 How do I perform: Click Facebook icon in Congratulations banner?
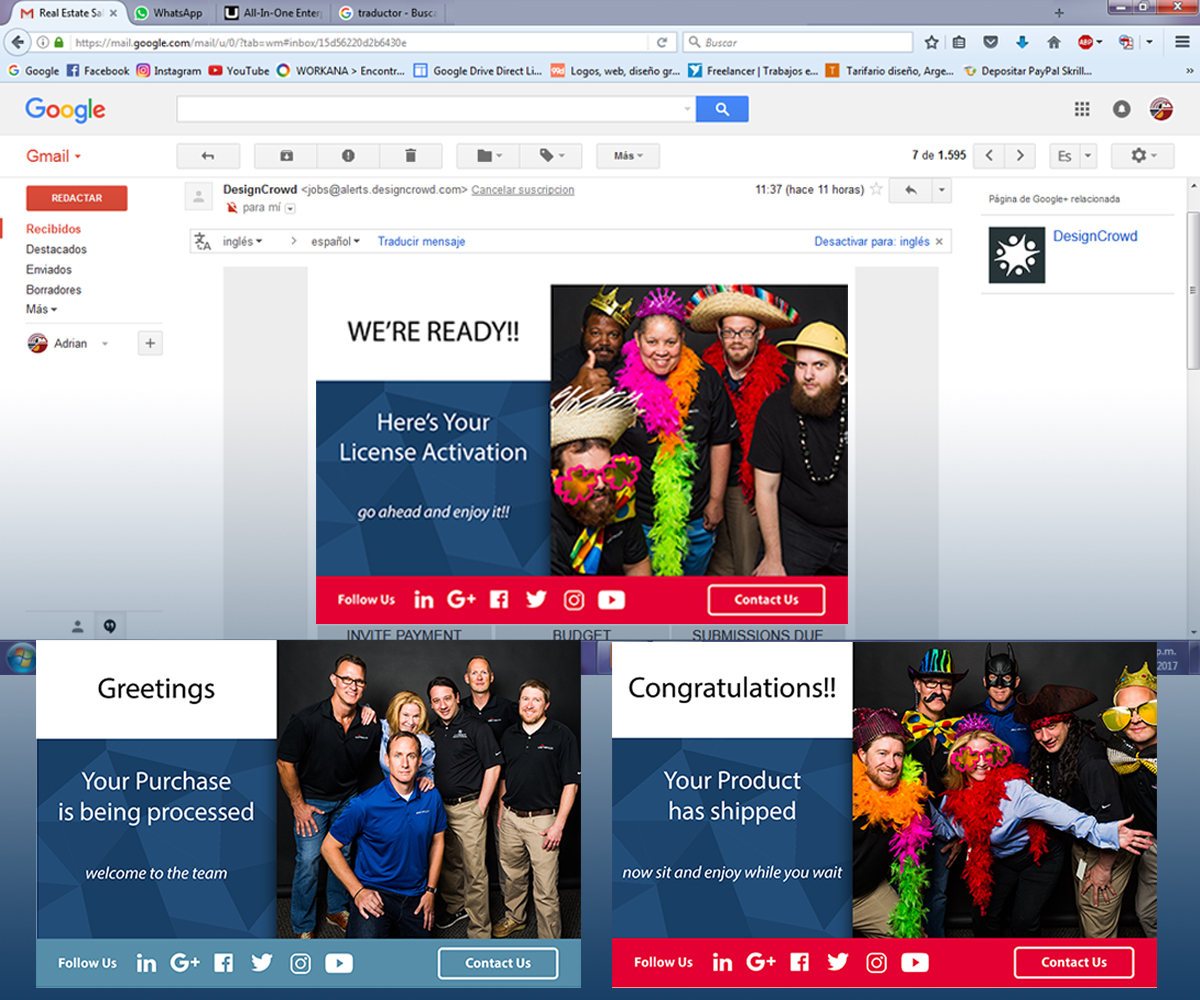(x=799, y=962)
